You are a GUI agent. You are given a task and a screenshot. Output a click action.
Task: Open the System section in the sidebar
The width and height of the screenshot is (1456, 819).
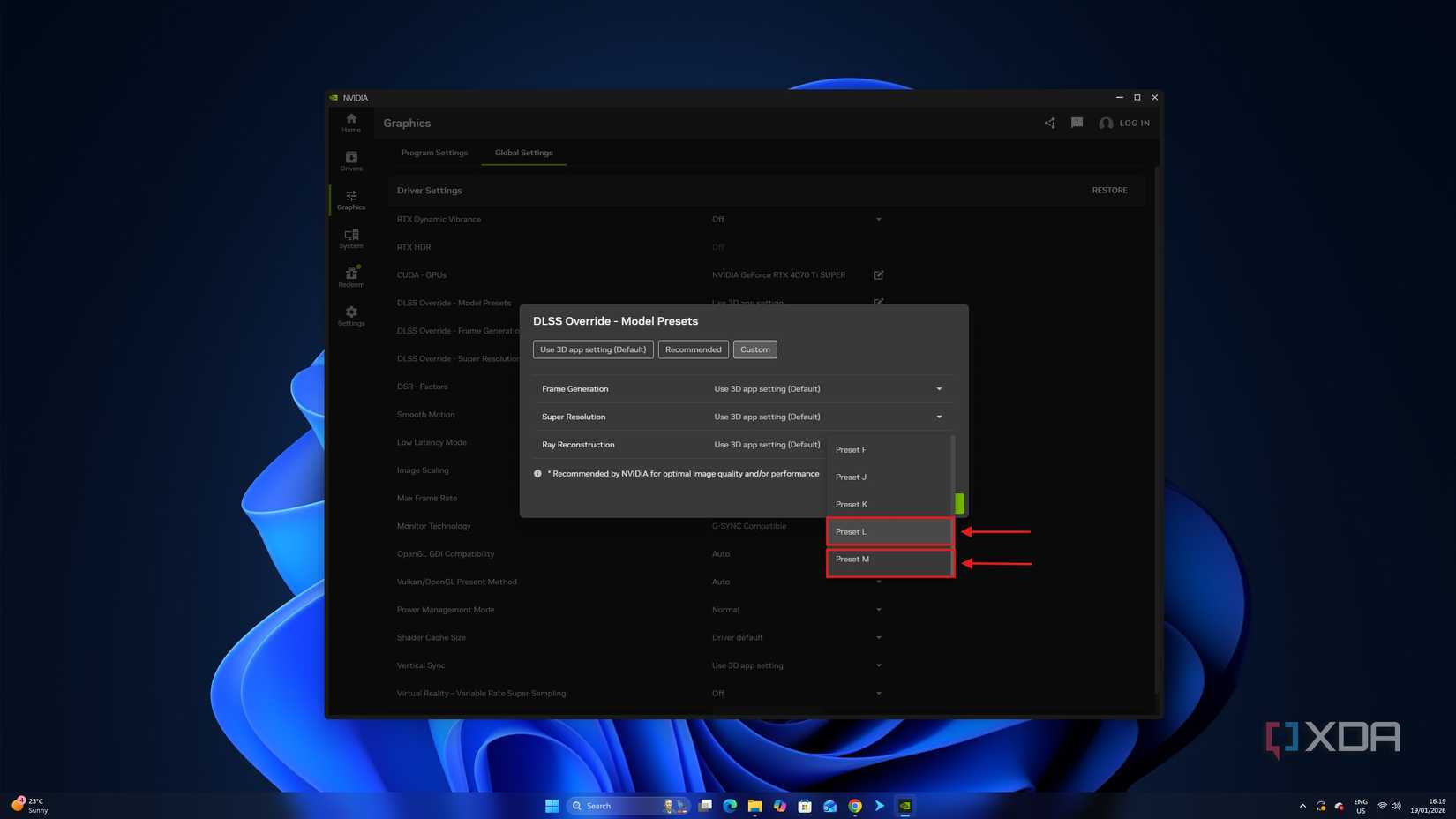[x=350, y=239]
